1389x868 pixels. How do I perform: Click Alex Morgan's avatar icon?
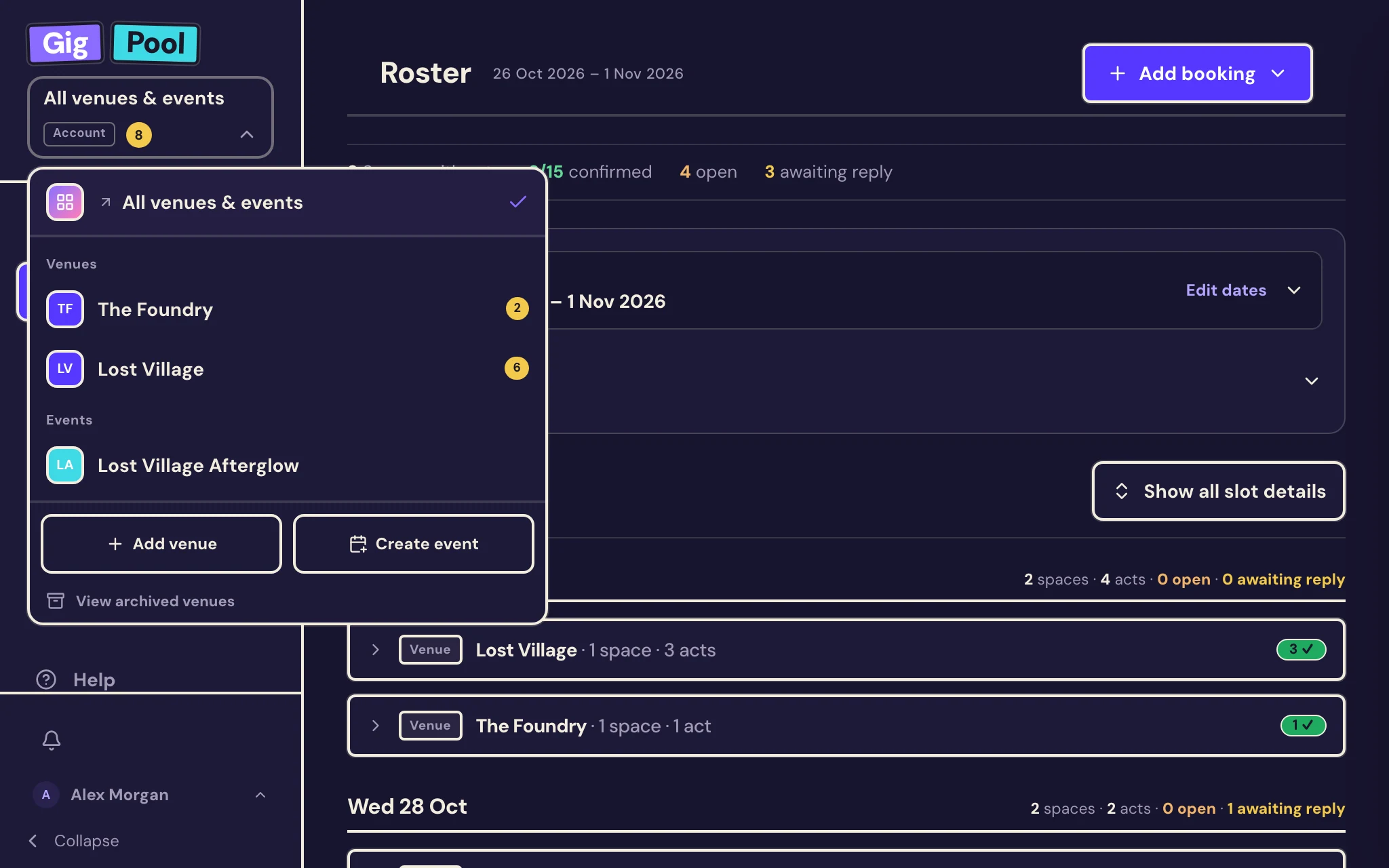[46, 795]
